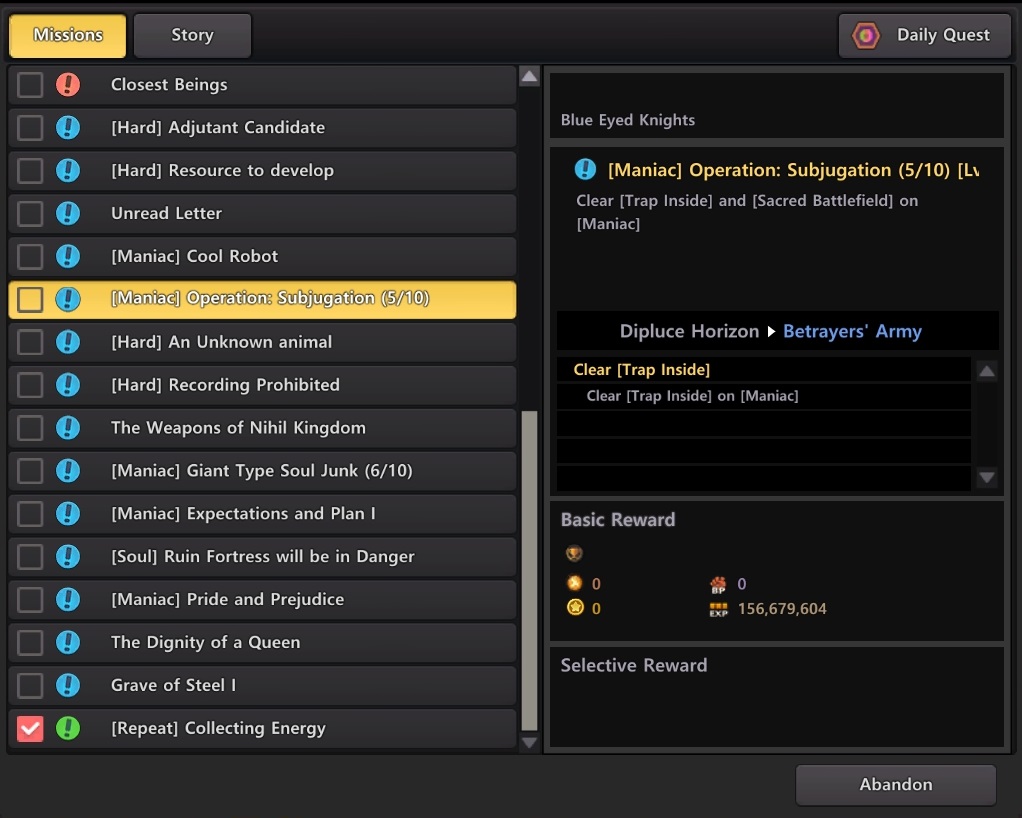Click the blue quest icon beside Unread Letter

[x=68, y=214]
